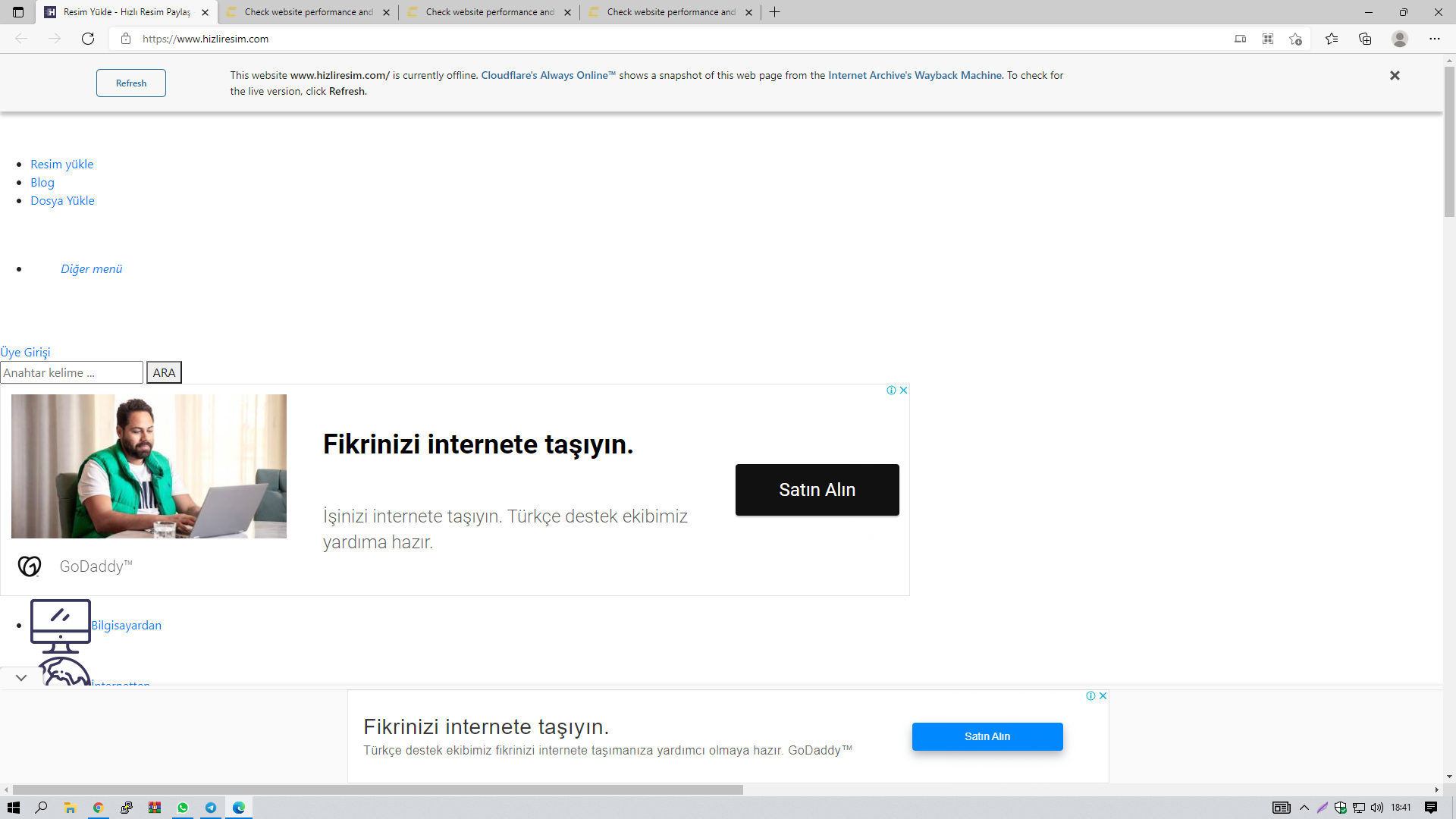
Task: Open the Bilgisayardan upload link
Action: (x=126, y=626)
